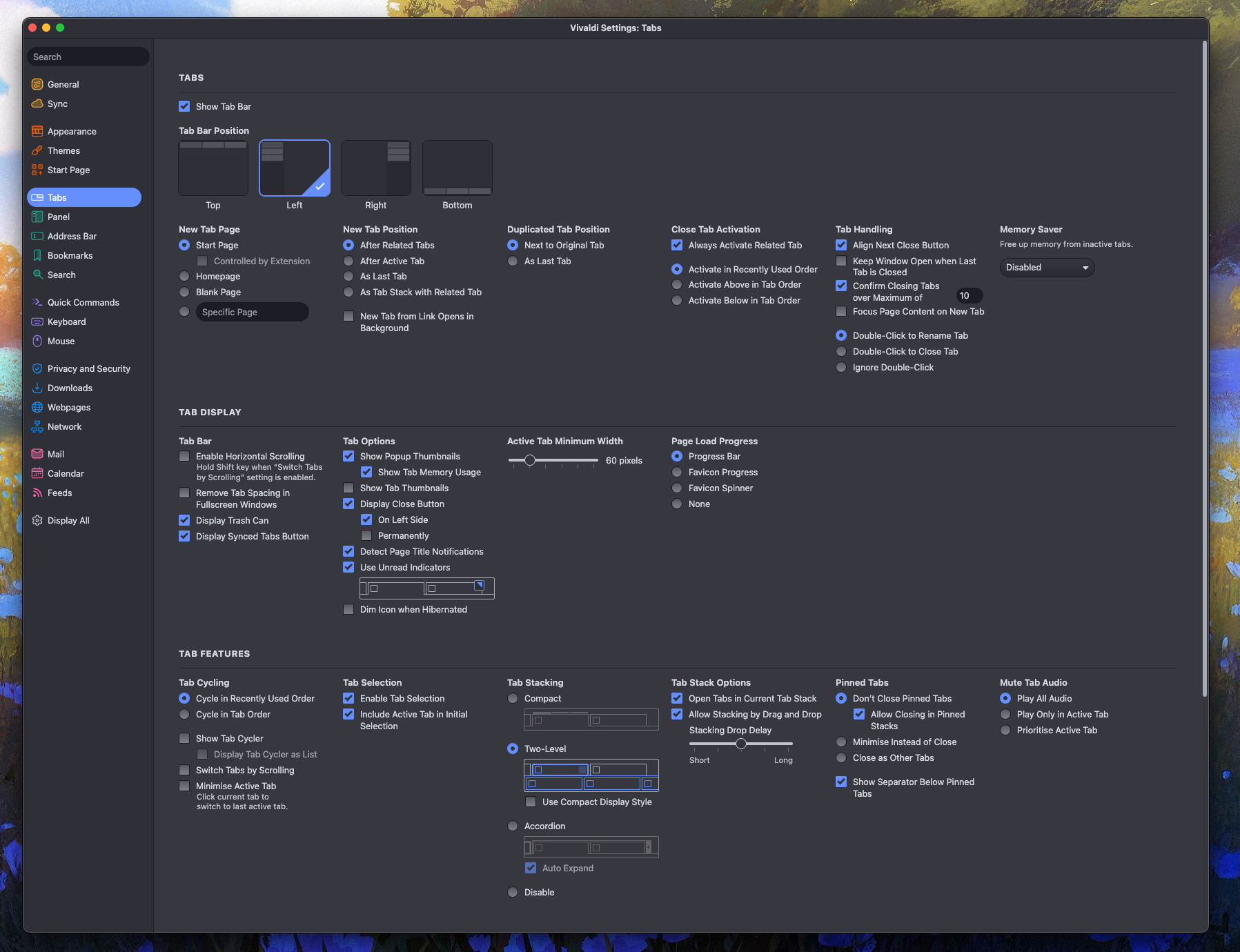Open Quick Commands settings

(82, 302)
